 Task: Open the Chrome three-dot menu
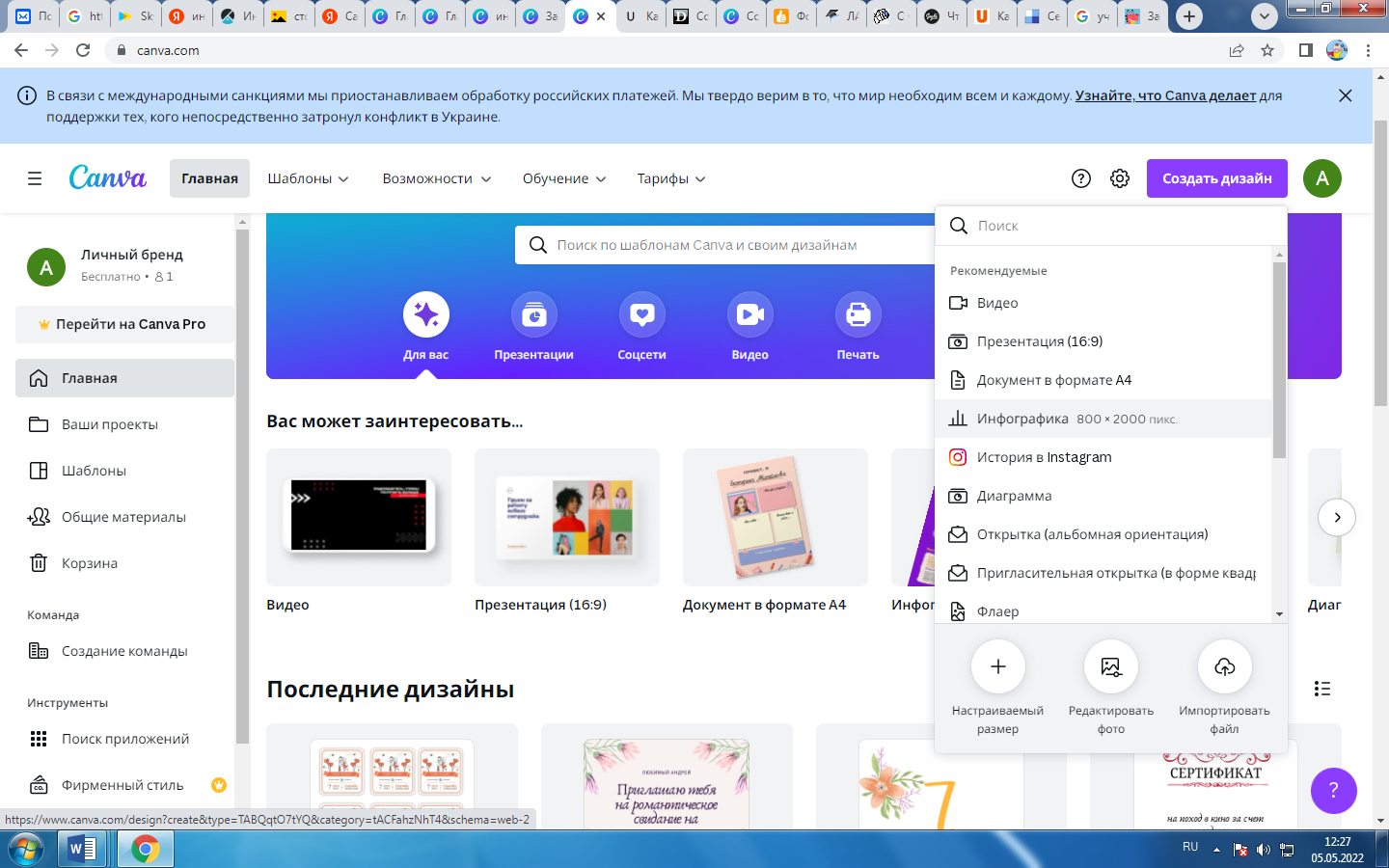pos(1369,50)
